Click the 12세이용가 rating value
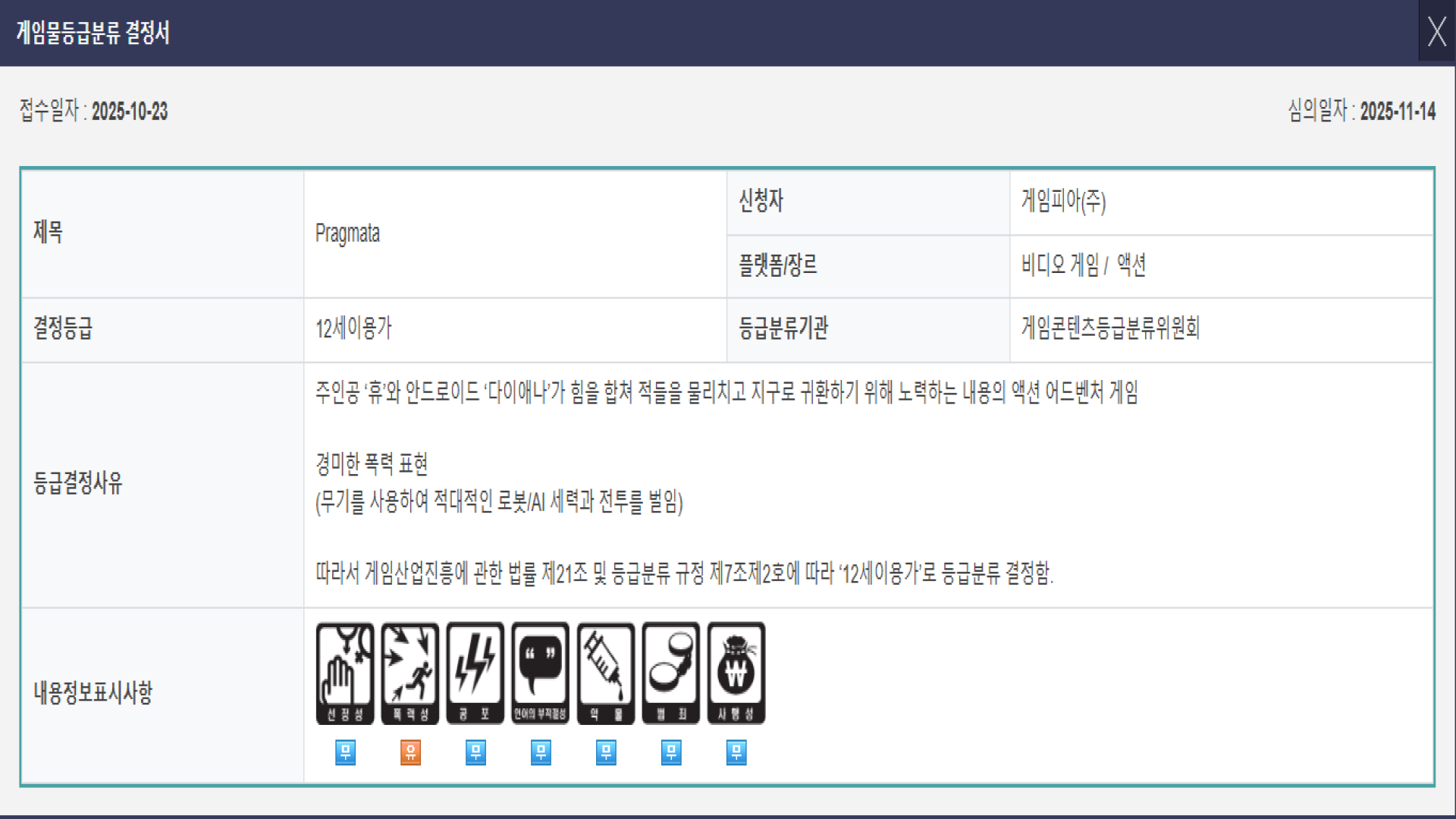Viewport: 1456px width, 819px height. click(353, 328)
